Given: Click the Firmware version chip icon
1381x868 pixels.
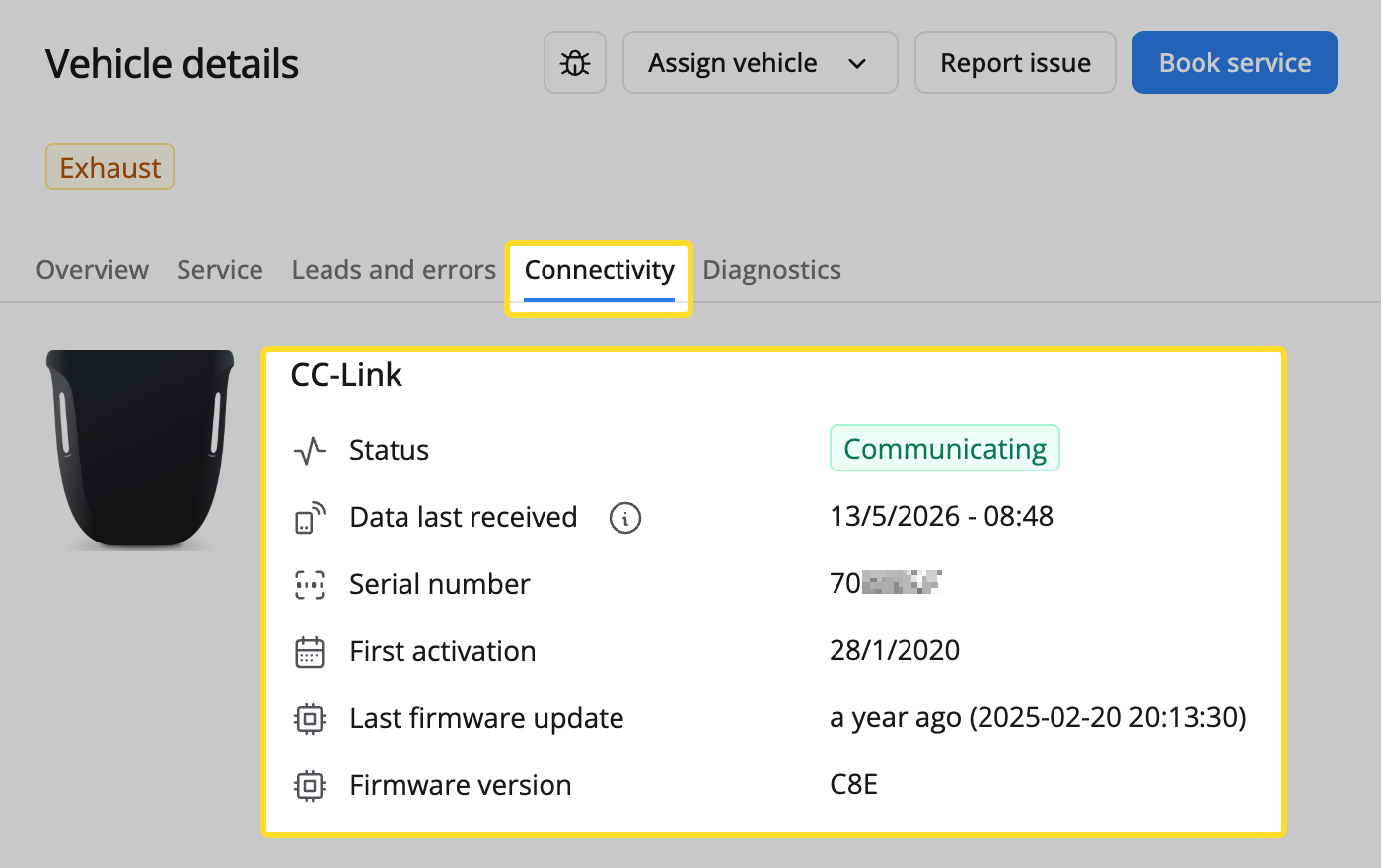Looking at the screenshot, I should (310, 786).
